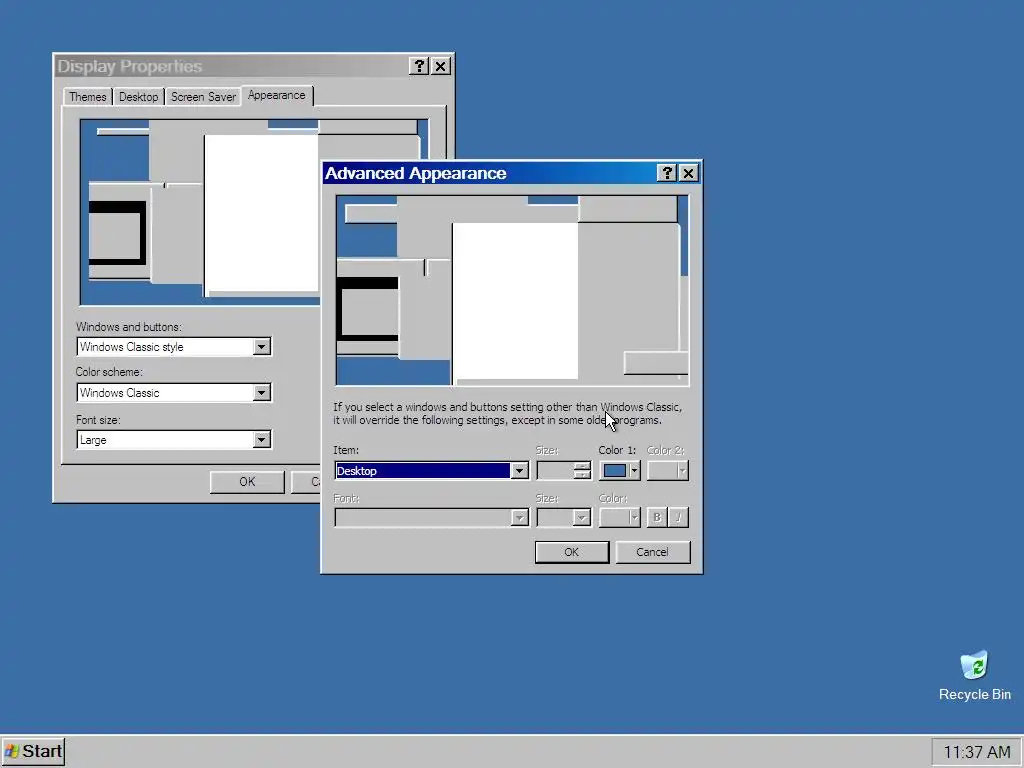Open the Color 1 picker dropdown
Viewport: 1024px width, 768px height.
coord(619,470)
